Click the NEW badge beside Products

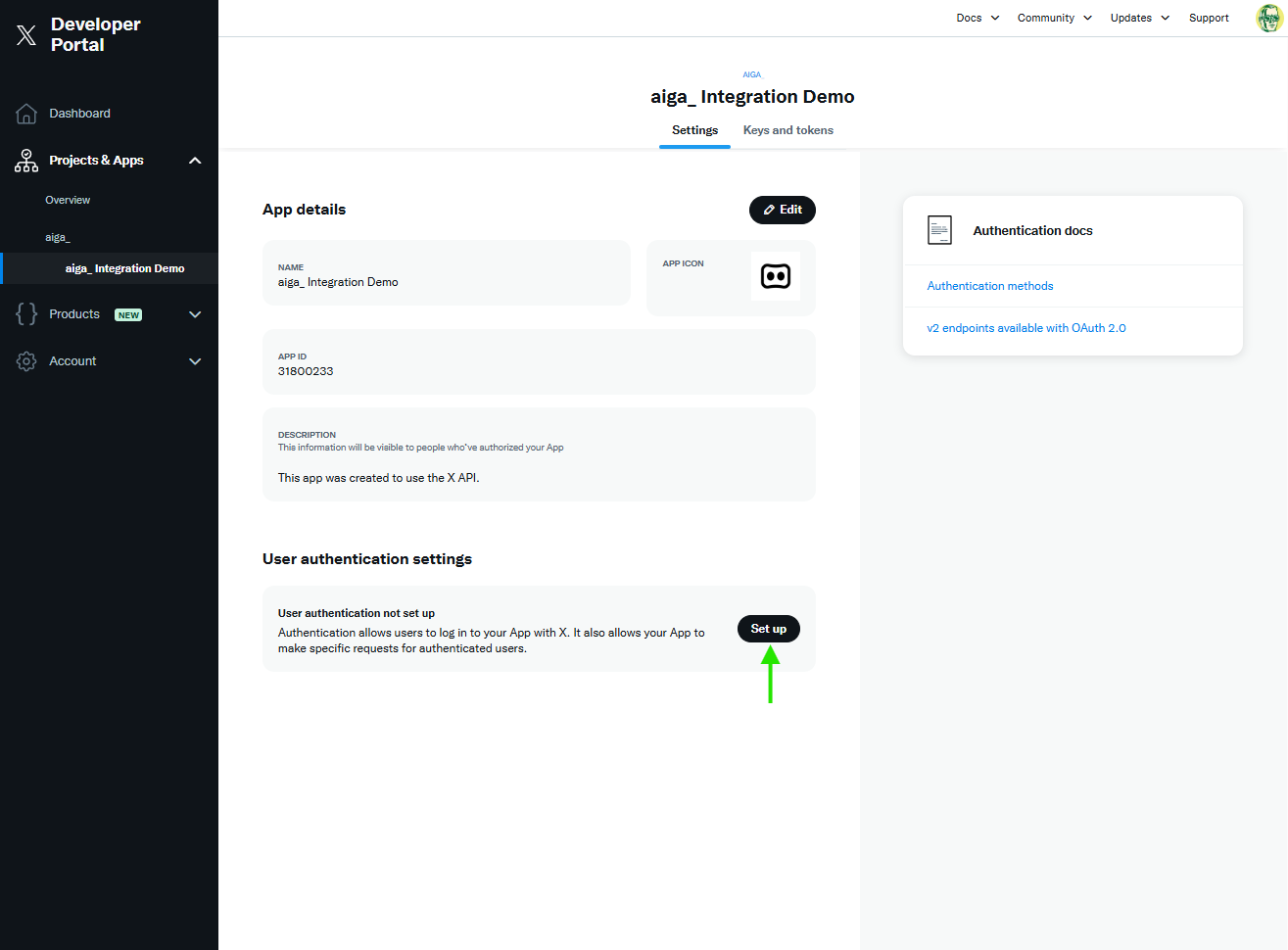[x=128, y=315]
